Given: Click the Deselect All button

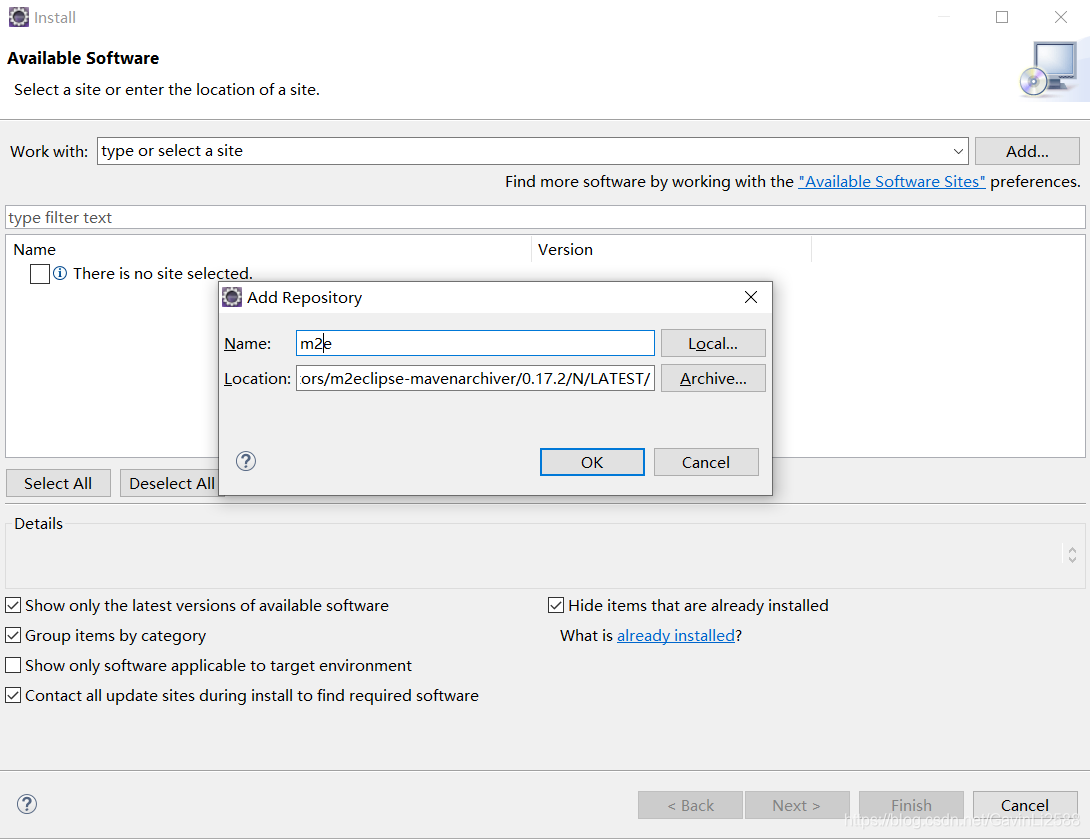Looking at the screenshot, I should click(171, 483).
